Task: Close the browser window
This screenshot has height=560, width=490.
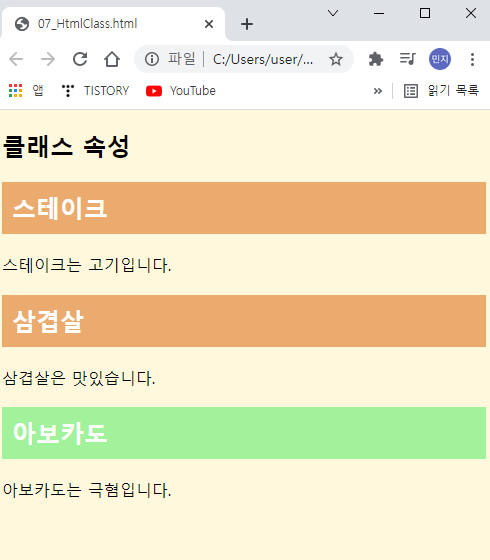Action: coord(471,14)
